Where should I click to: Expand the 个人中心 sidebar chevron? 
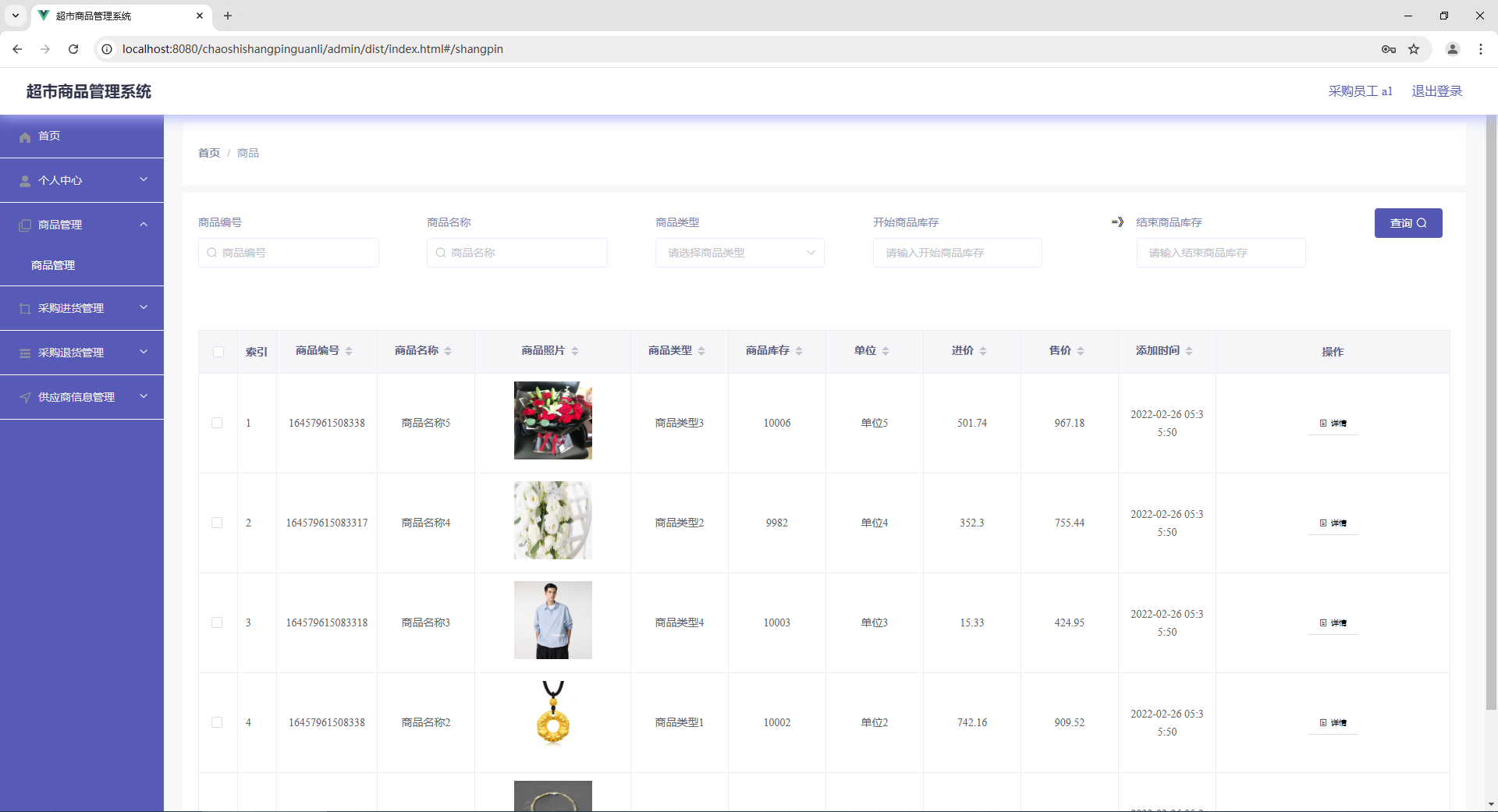[144, 180]
